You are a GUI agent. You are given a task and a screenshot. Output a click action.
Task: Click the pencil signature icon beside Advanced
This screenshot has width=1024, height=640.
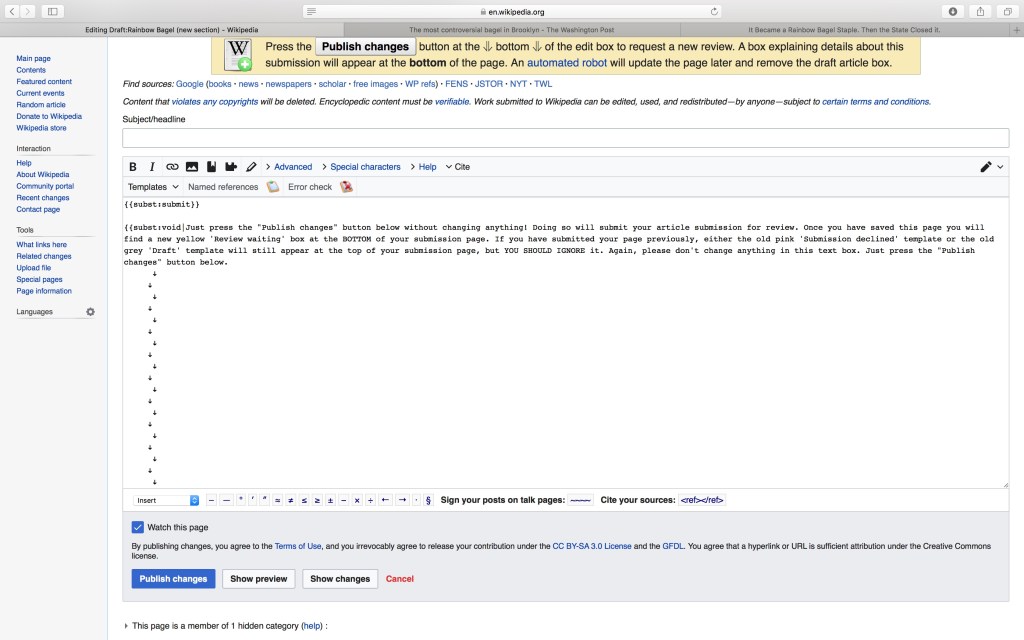click(251, 167)
